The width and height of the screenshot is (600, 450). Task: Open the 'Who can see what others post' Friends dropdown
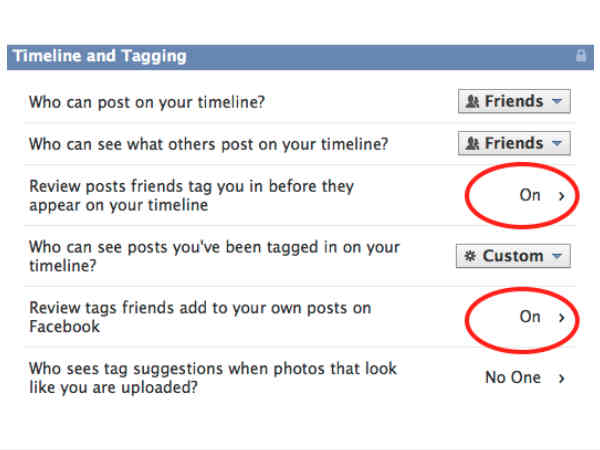coord(514,144)
